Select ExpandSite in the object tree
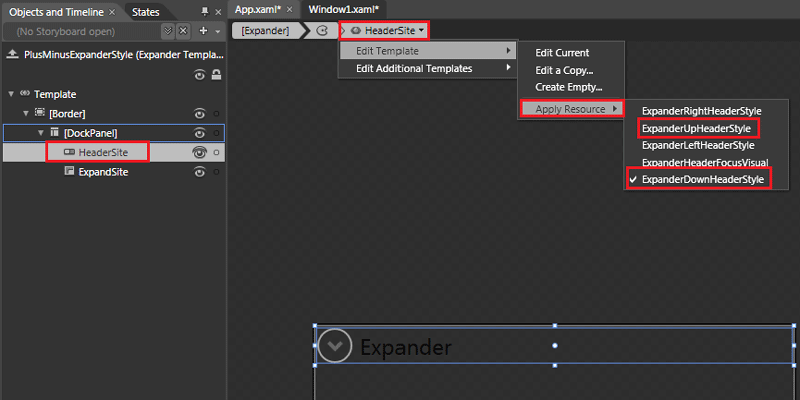This screenshot has height=400, width=800. [x=103, y=172]
